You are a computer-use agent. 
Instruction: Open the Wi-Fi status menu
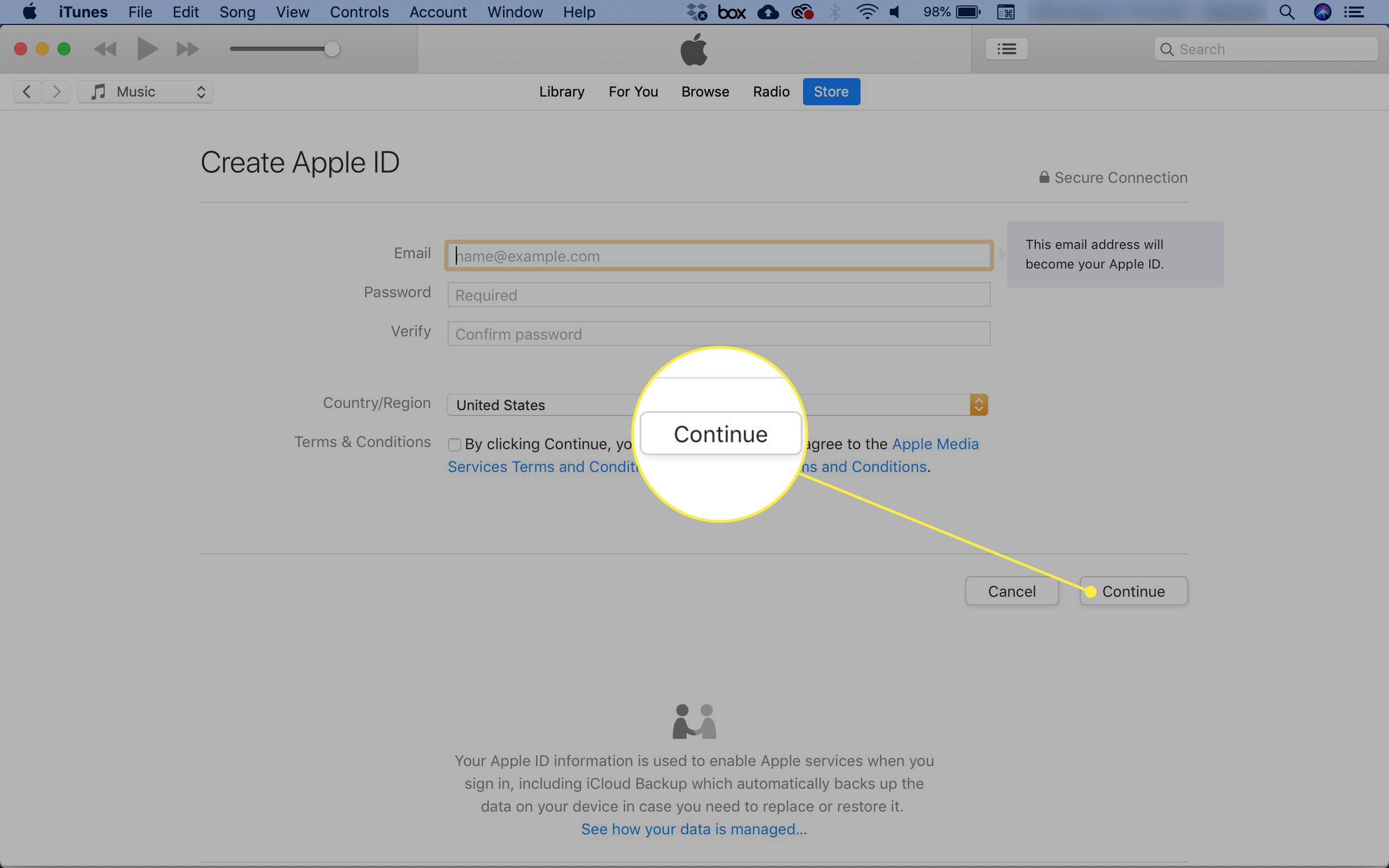click(866, 12)
